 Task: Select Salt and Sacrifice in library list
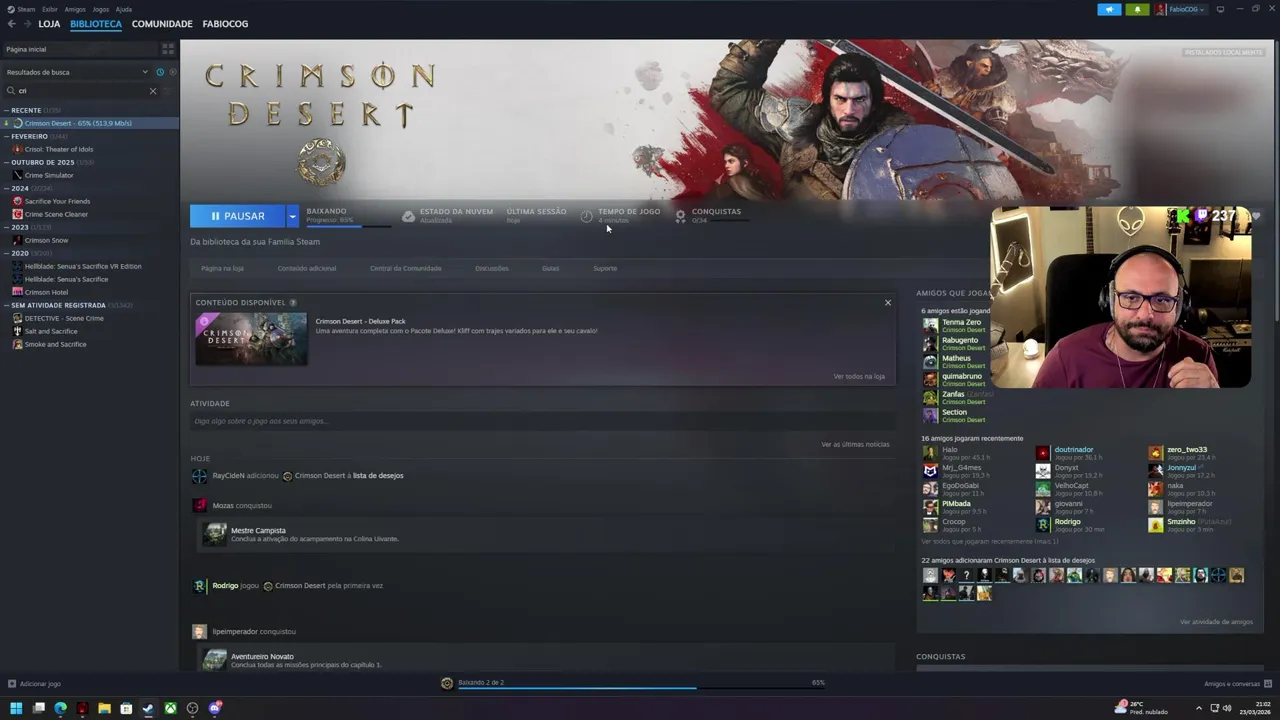pos(50,331)
